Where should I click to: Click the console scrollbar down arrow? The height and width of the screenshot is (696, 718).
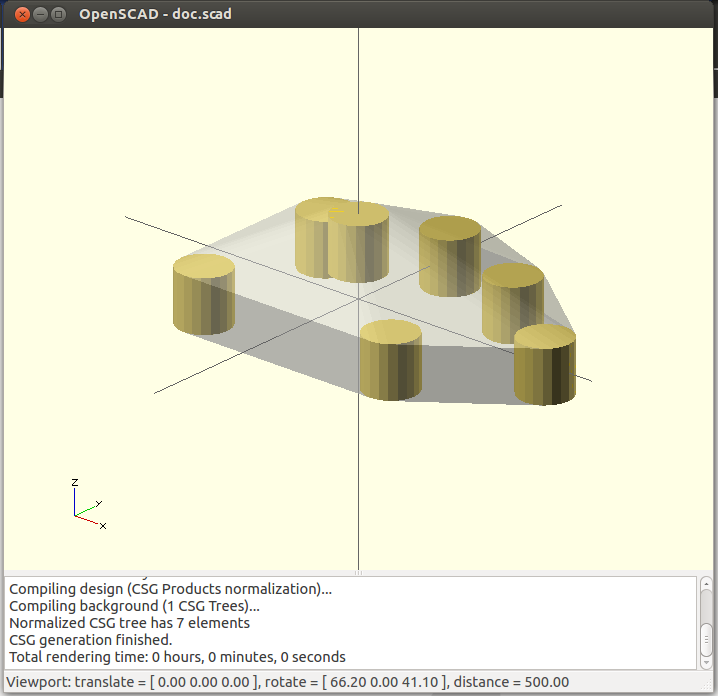(x=706, y=660)
